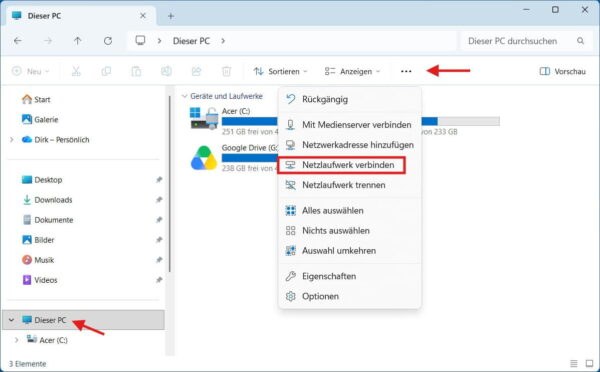Select the Dieser PC tab
The image size is (600, 372).
click(81, 16)
